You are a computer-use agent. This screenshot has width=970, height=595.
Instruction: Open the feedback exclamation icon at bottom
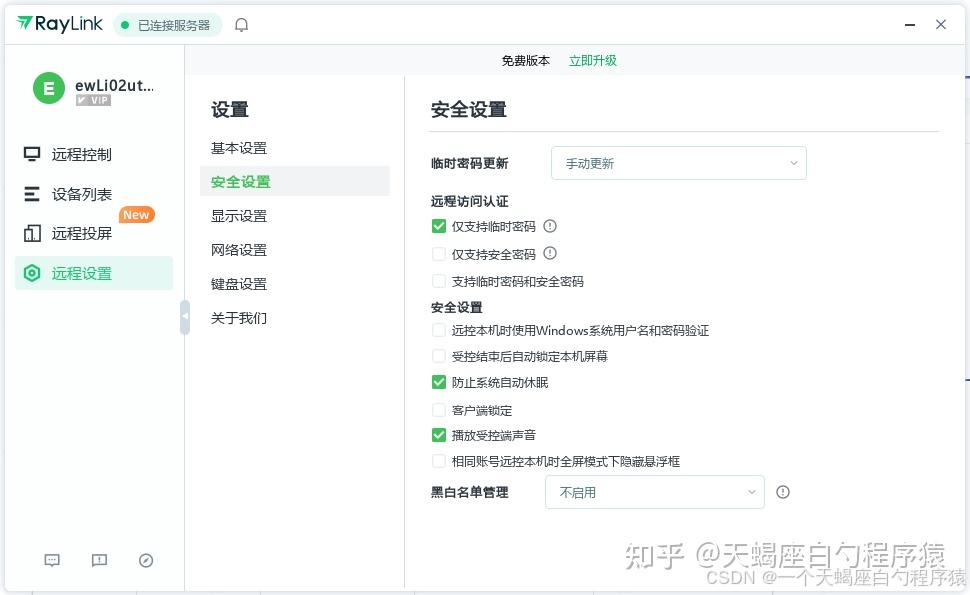pyautogui.click(x=99, y=560)
